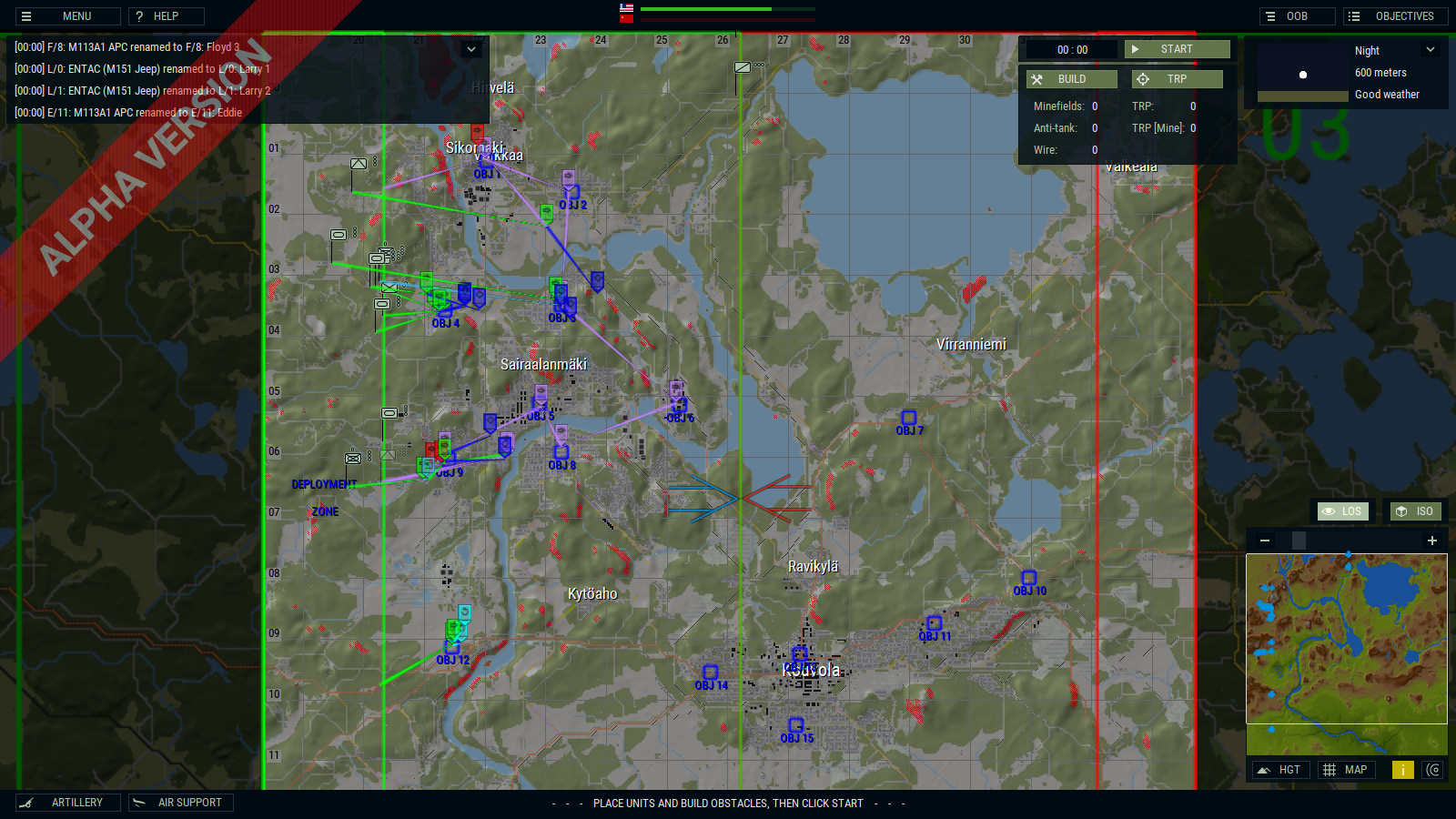This screenshot has width=1456, height=819.
Task: Expand the message log chevron
Action: point(471,49)
